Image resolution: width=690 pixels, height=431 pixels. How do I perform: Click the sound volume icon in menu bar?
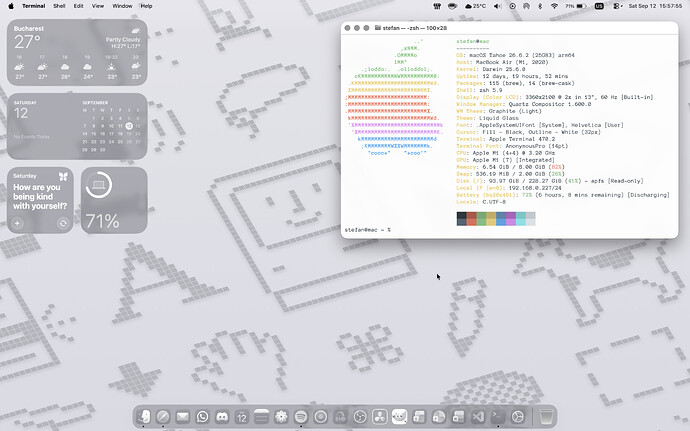click(498, 6)
